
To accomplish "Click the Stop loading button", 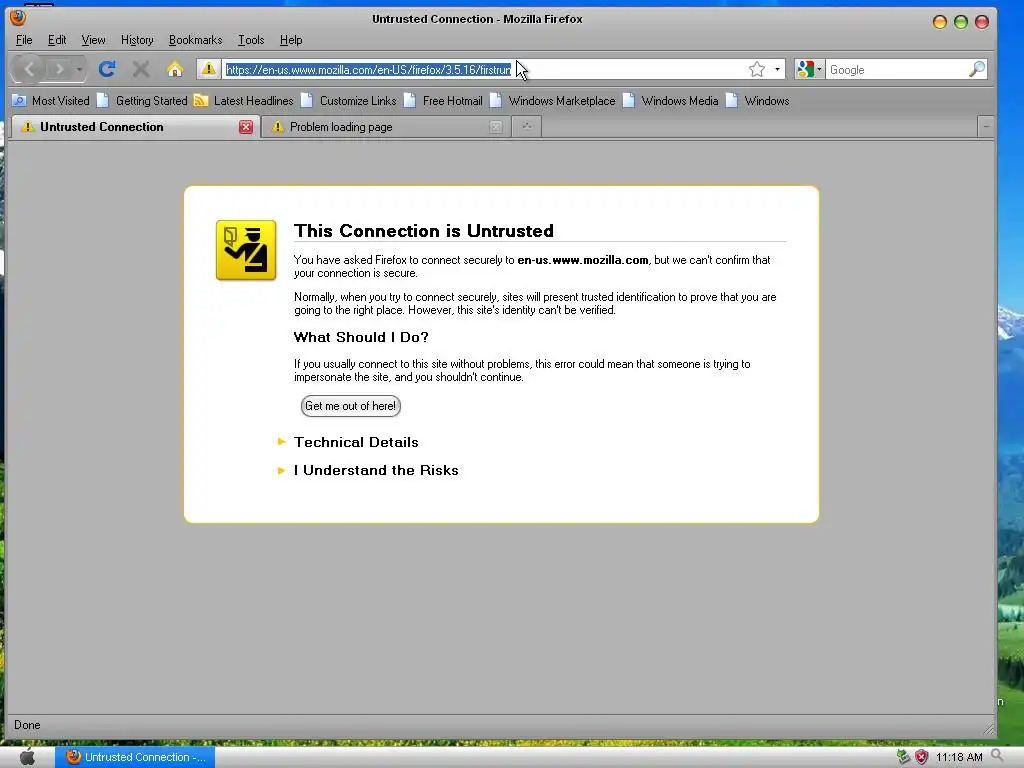I will click(x=140, y=69).
